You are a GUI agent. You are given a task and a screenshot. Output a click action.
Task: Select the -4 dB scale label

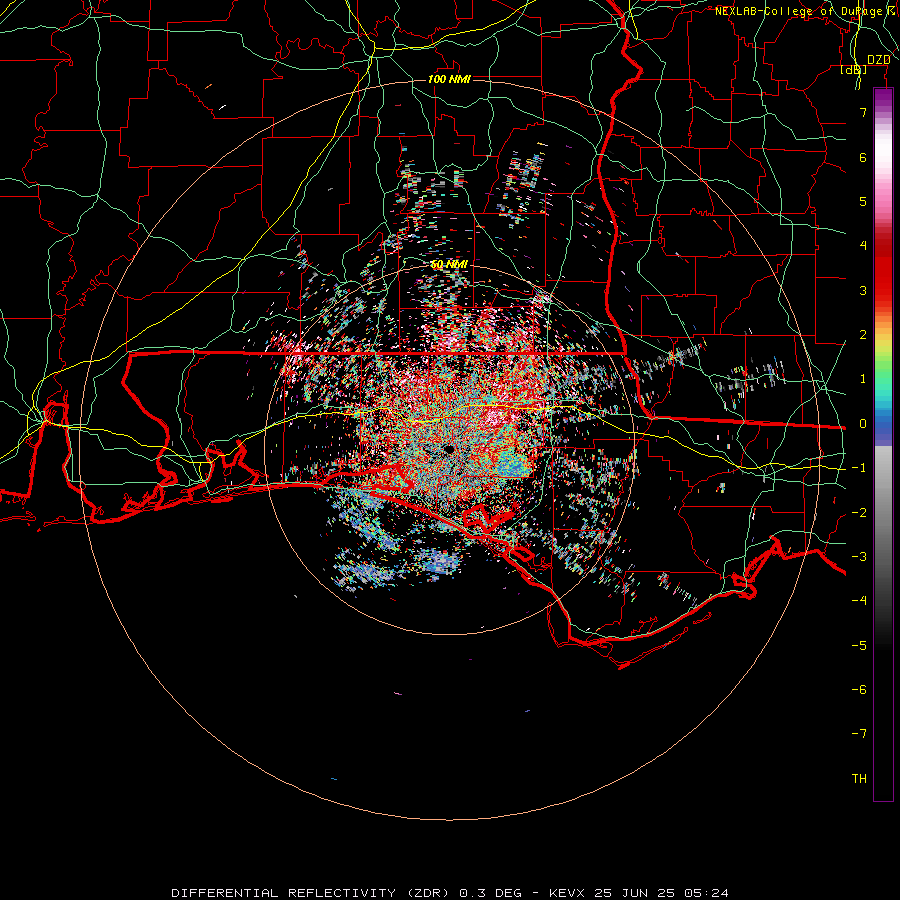(859, 601)
